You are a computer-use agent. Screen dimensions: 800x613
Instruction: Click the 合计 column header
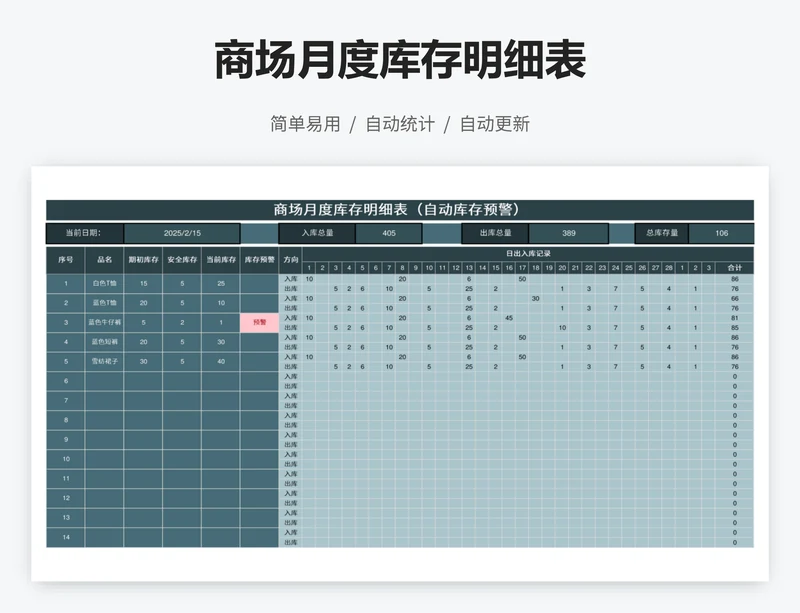[x=734, y=268]
